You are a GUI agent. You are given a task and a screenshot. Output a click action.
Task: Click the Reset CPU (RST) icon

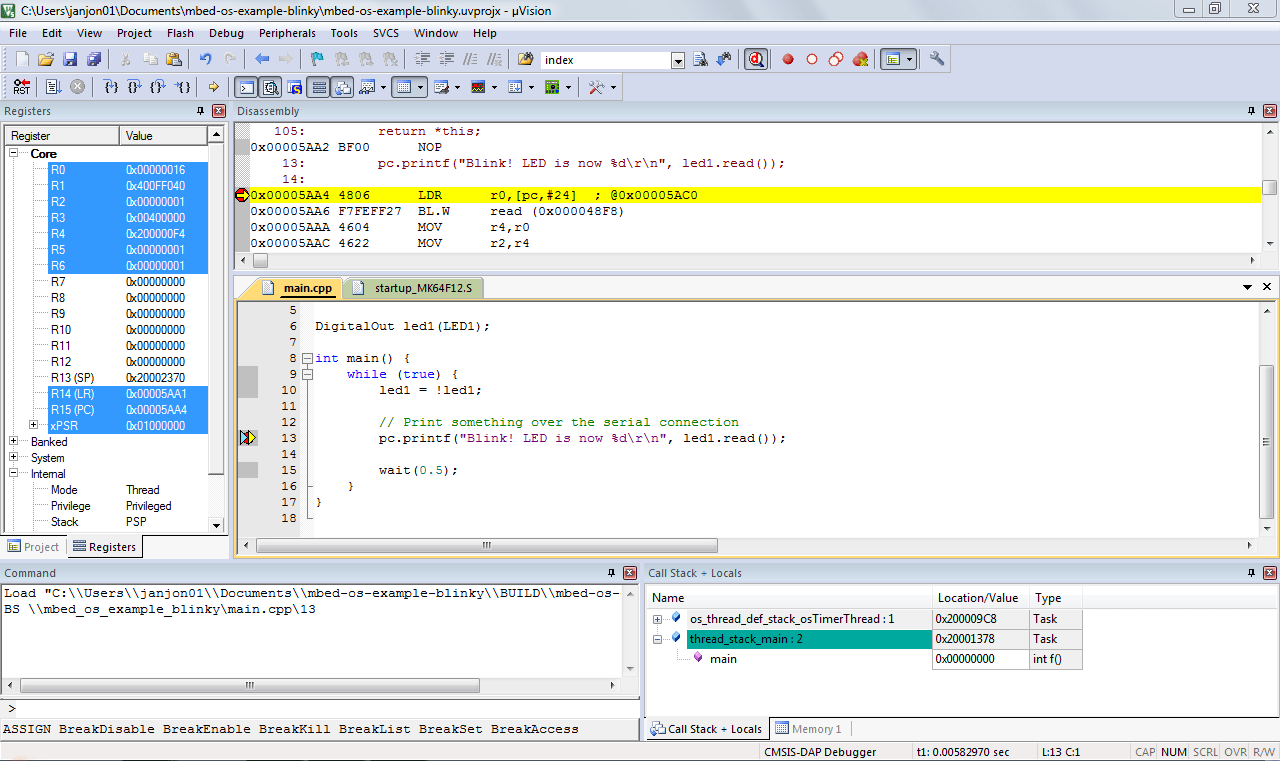click(20, 87)
